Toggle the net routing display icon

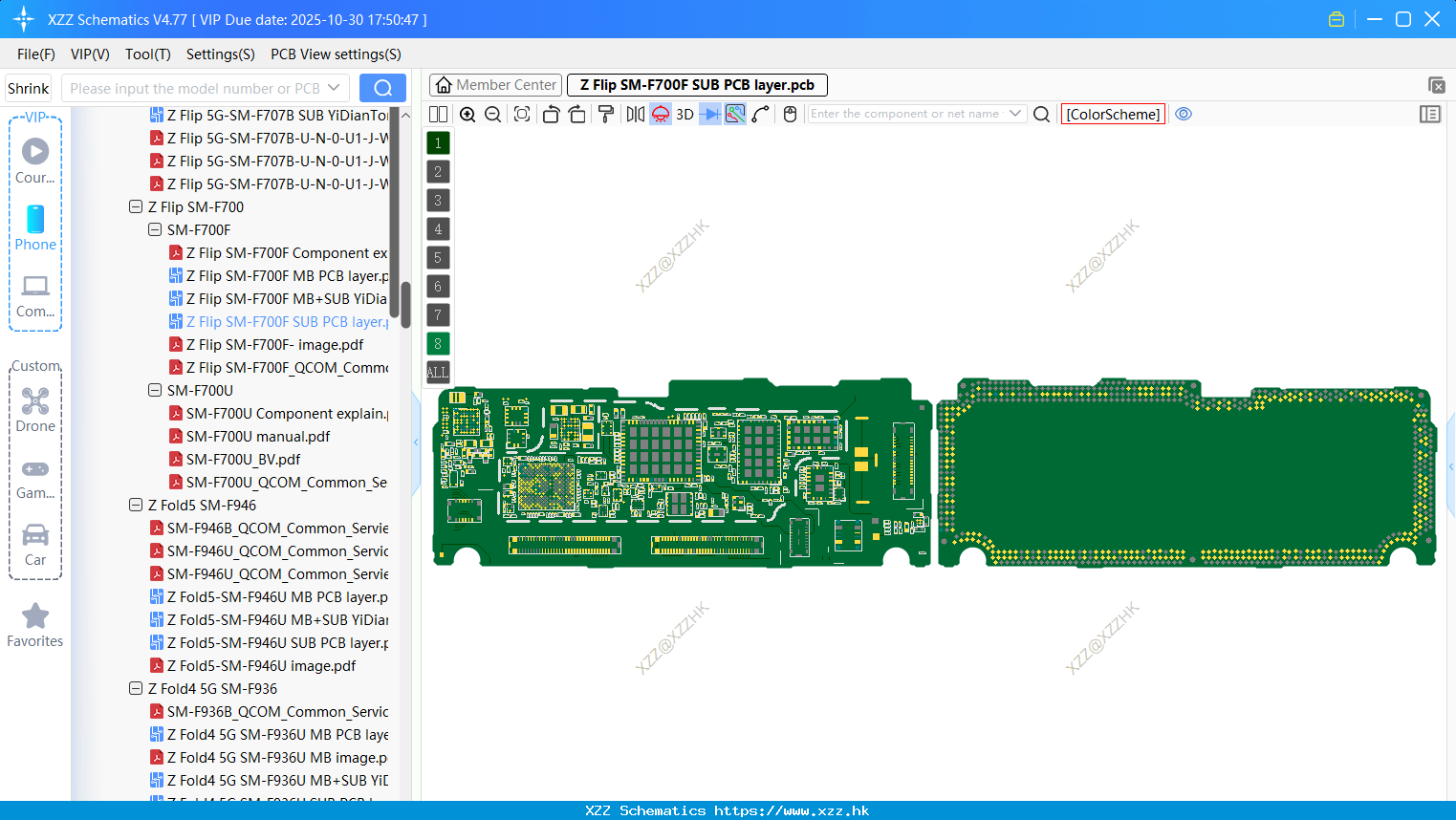735,114
